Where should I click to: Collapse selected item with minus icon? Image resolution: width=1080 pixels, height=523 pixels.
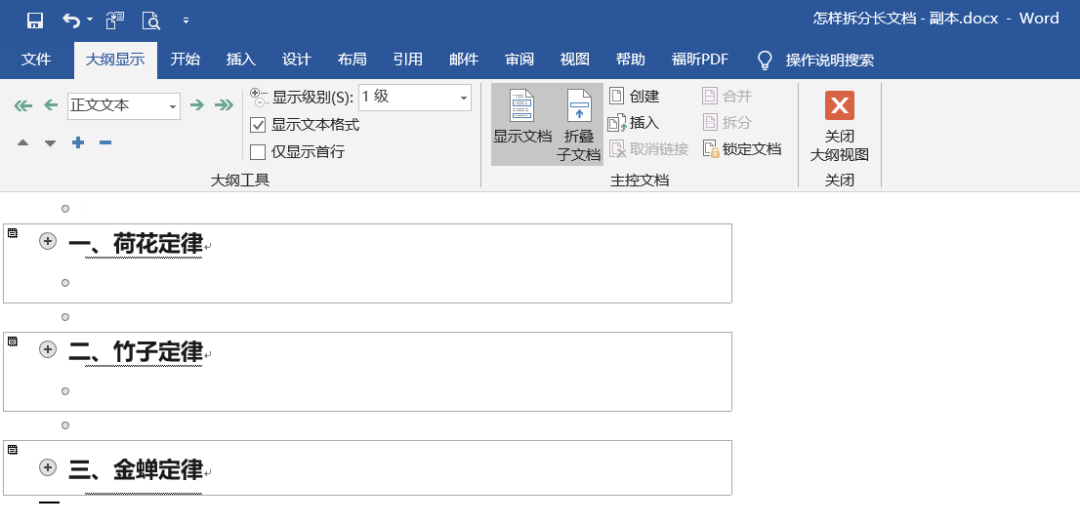tap(105, 143)
